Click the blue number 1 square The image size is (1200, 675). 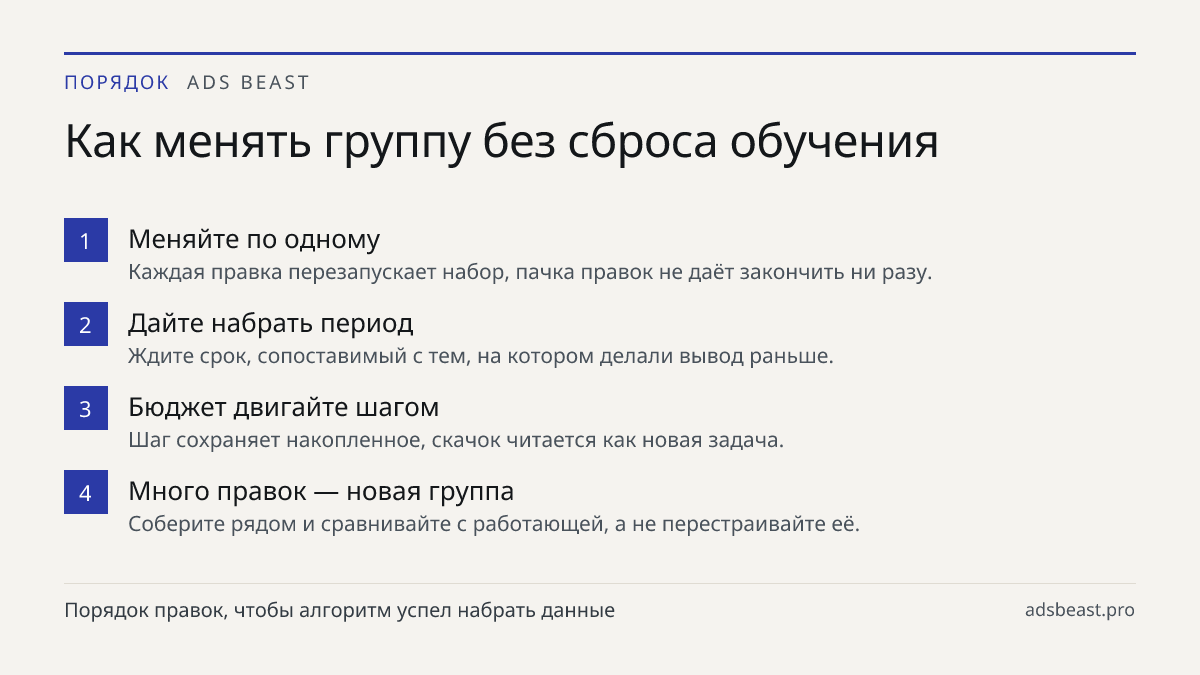click(x=86, y=240)
